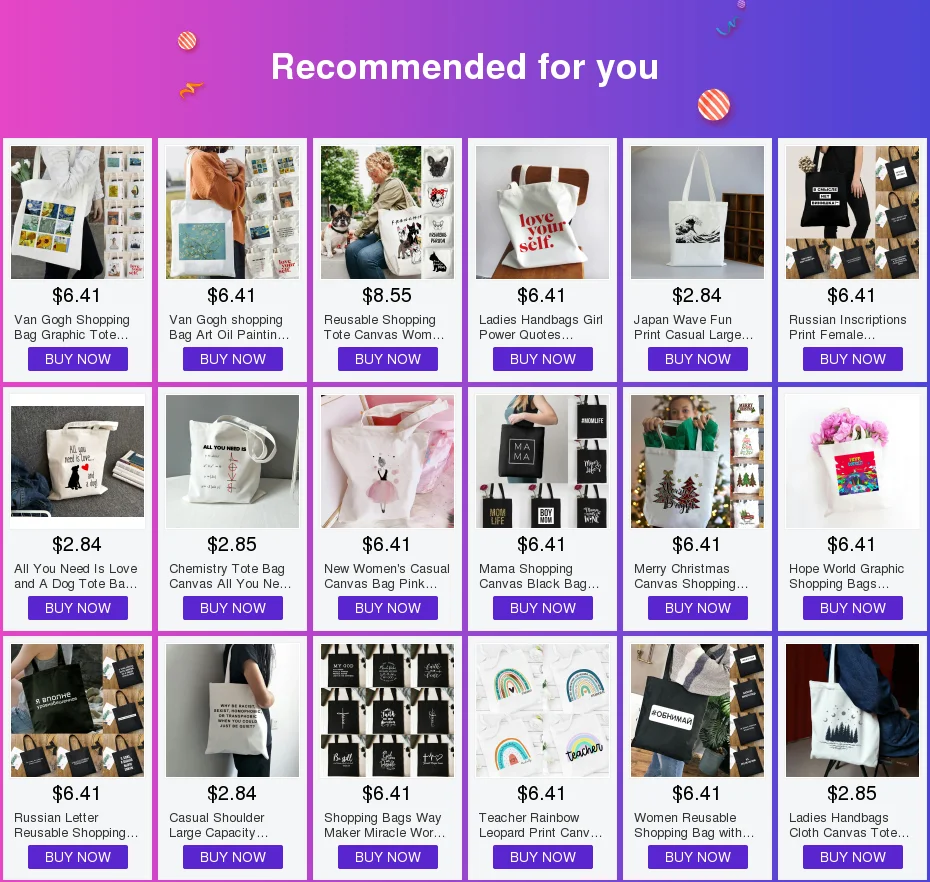Image resolution: width=930 pixels, height=882 pixels.
Task: Open the Merry Christmas canvas bag image
Action: click(x=697, y=461)
